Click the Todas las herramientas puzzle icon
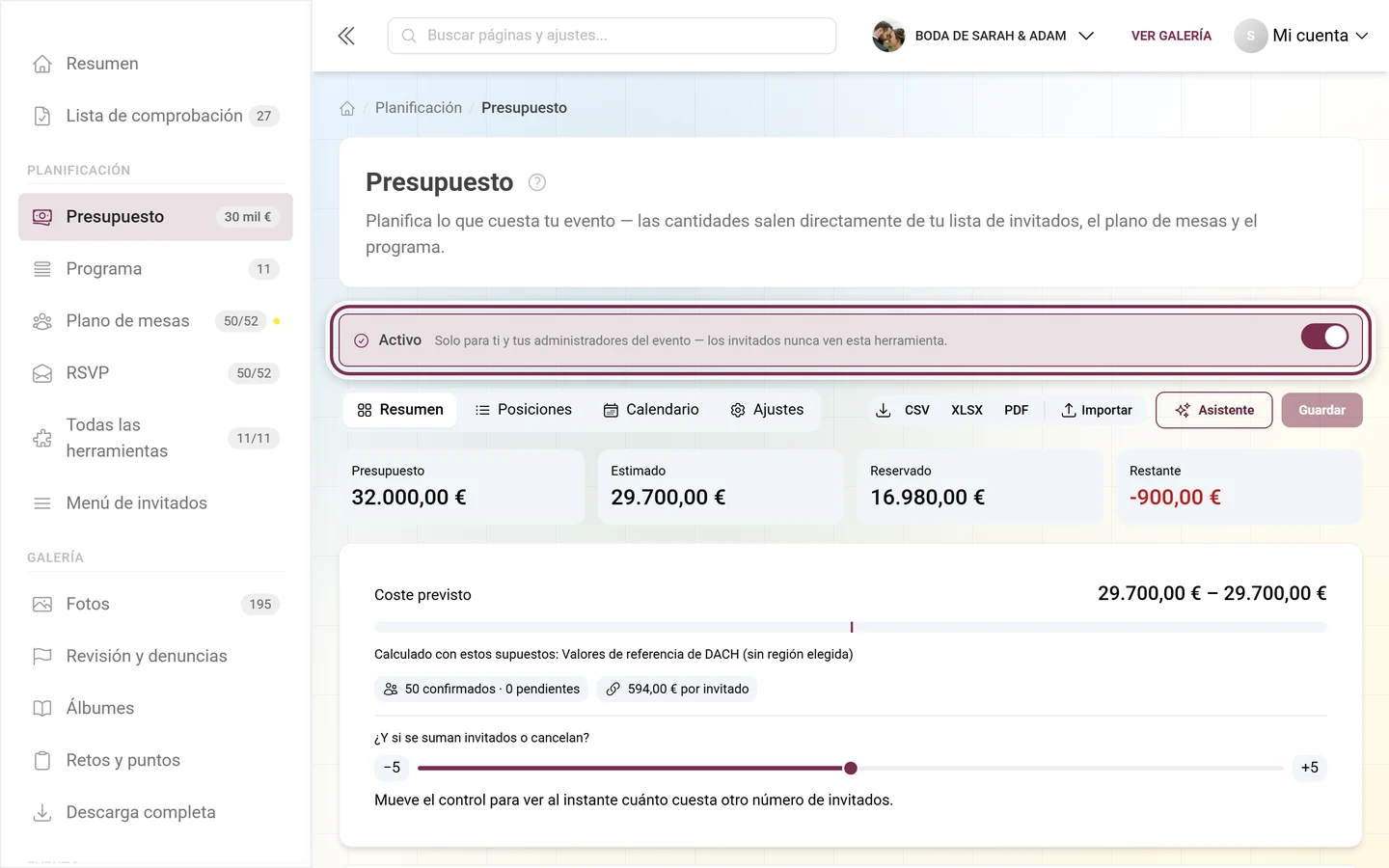Image resolution: width=1389 pixels, height=868 pixels. 42,438
